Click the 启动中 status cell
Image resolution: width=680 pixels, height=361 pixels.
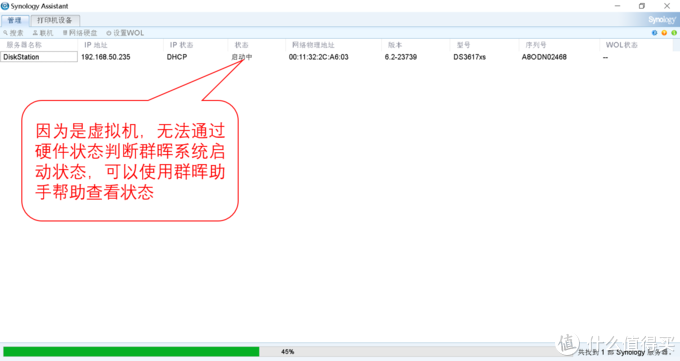(242, 57)
